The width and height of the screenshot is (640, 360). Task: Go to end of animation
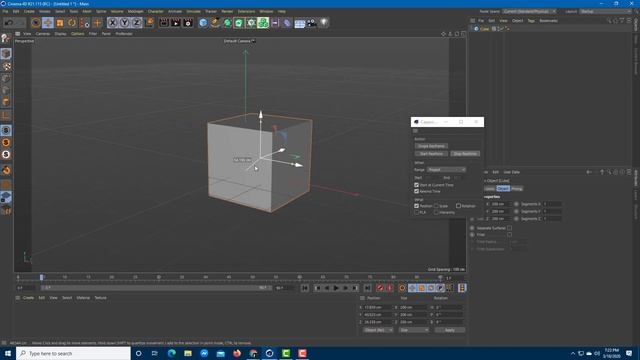(x=367, y=288)
